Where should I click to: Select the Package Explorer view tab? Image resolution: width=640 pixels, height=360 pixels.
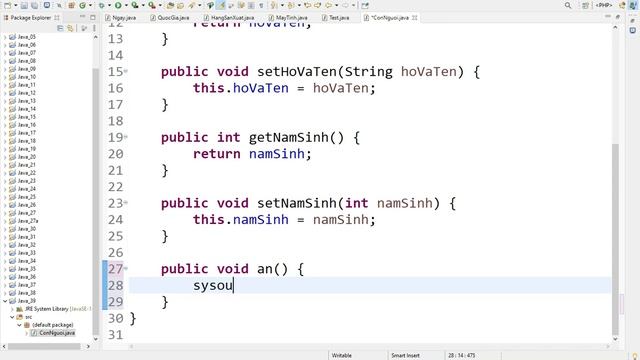tap(31, 18)
